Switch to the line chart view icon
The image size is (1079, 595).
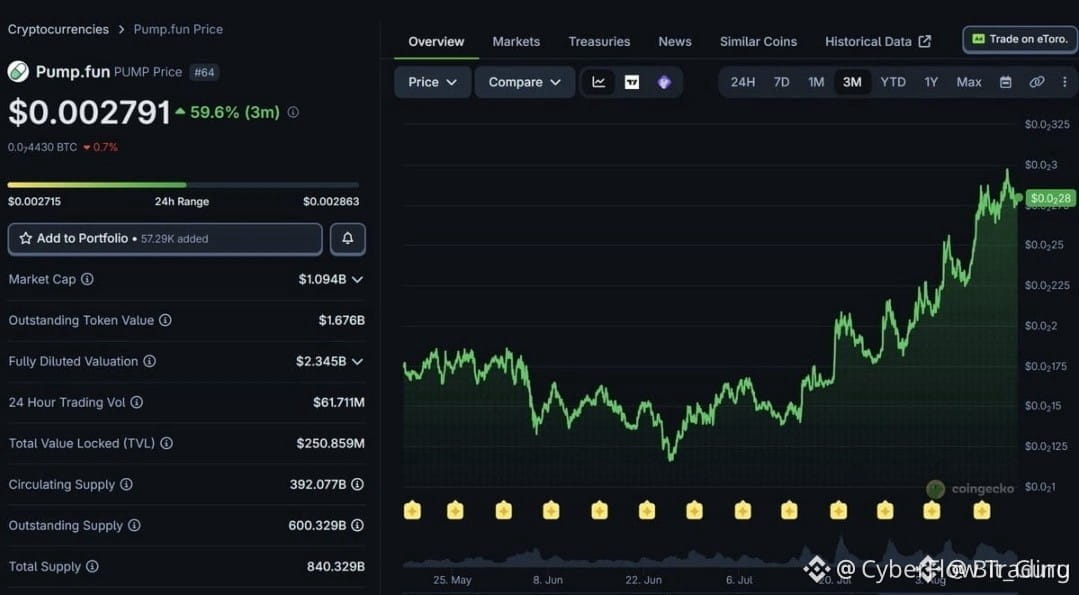599,83
